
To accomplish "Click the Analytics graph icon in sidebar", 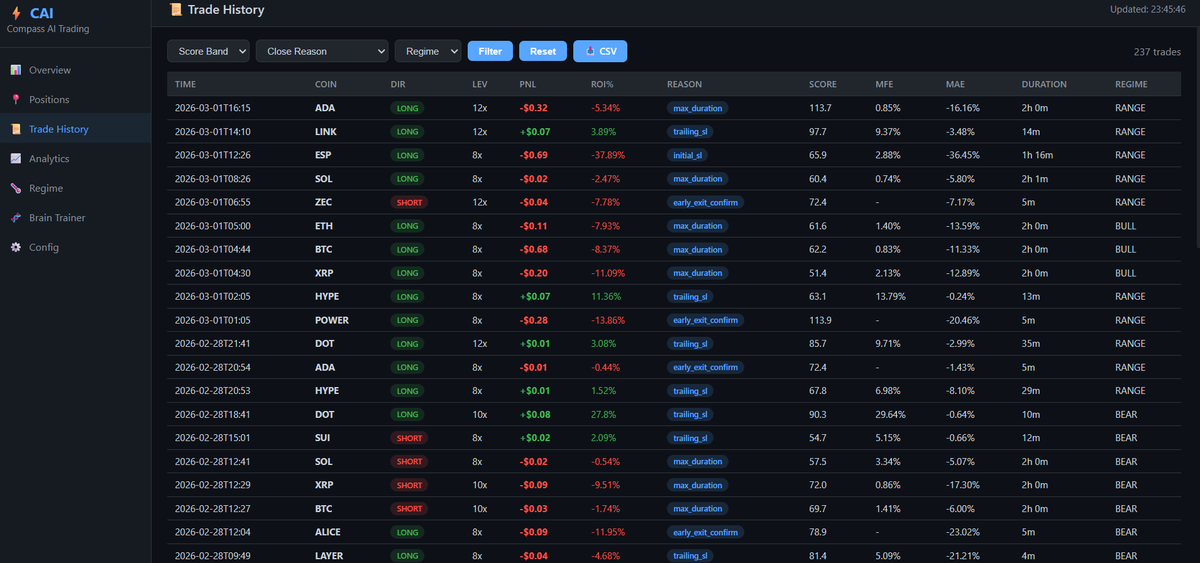I will click(16, 158).
